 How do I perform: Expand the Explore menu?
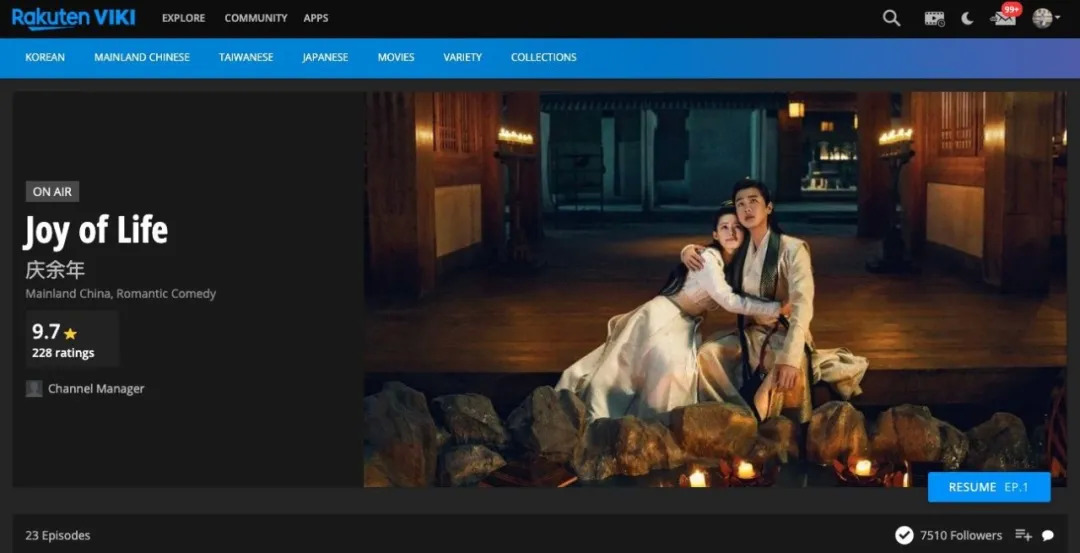(x=183, y=18)
